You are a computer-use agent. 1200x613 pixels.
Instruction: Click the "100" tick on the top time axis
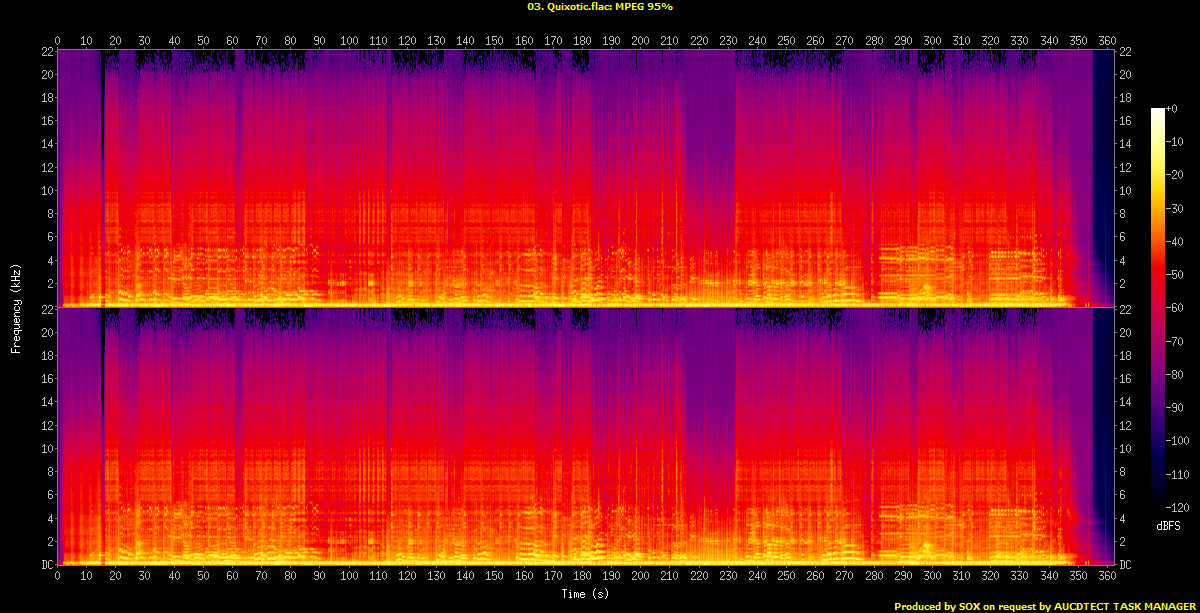(349, 40)
